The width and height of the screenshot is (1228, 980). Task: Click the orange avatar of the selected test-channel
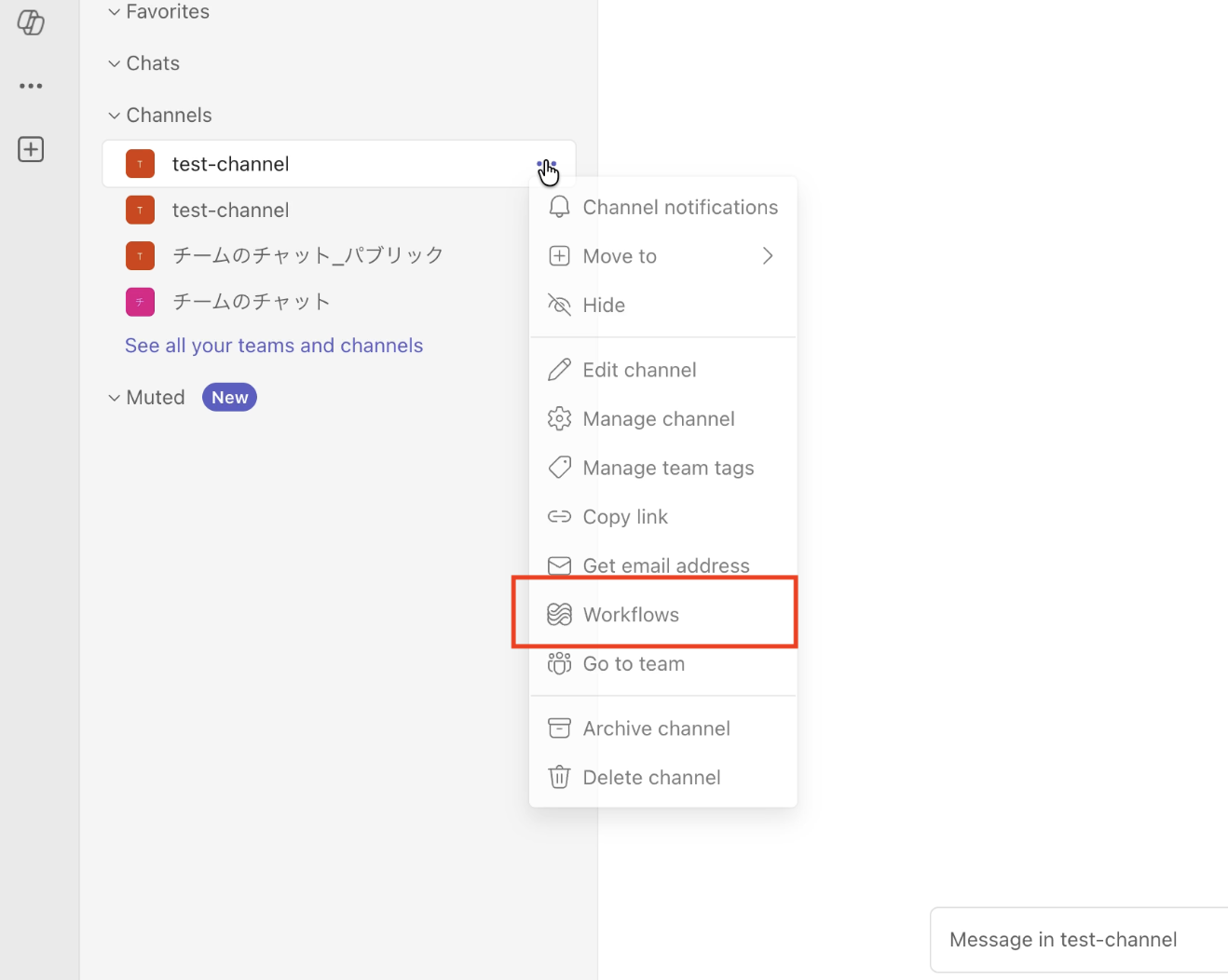(140, 164)
